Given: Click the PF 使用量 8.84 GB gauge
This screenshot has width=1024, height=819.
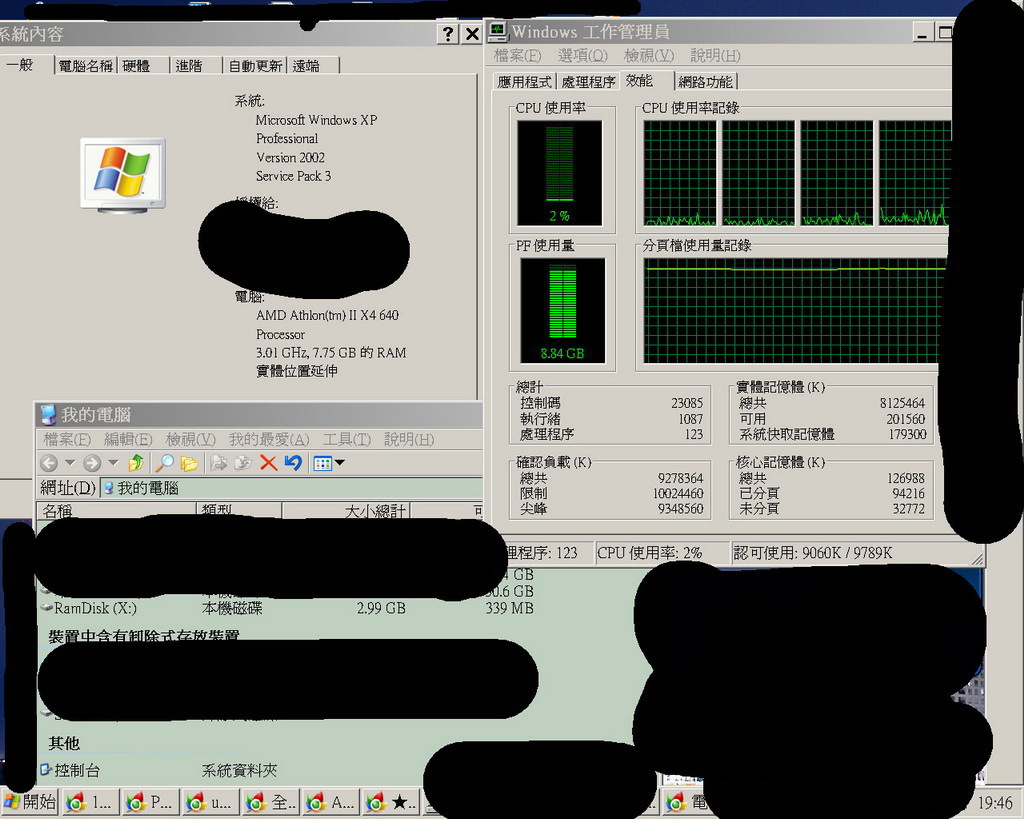Looking at the screenshot, I should tap(562, 310).
